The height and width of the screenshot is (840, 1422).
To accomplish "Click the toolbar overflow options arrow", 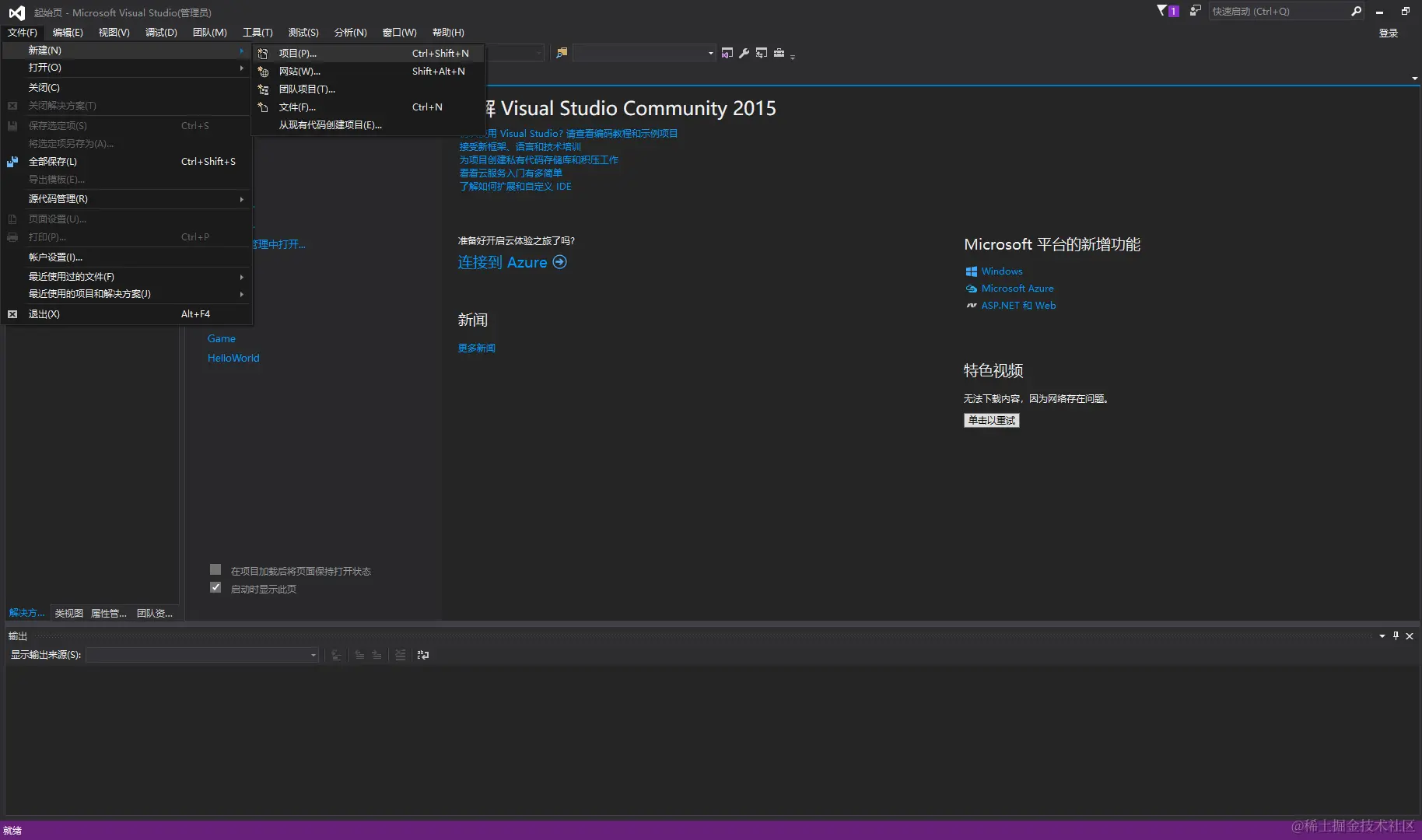I will (x=793, y=56).
